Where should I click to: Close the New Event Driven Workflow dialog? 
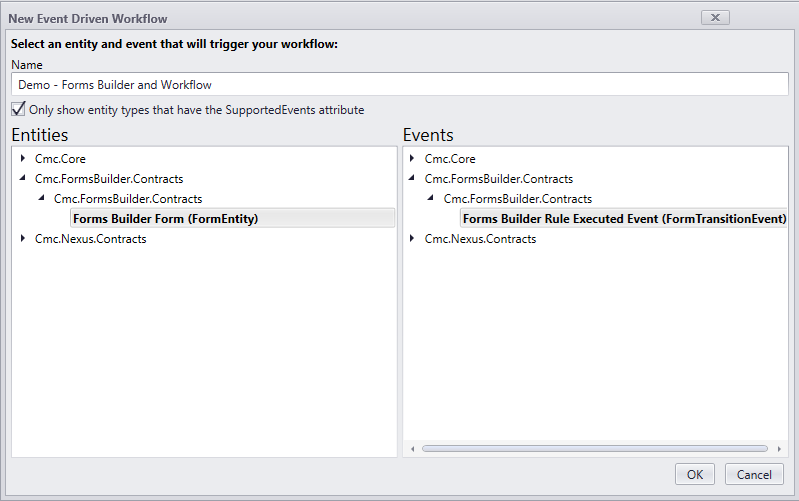pyautogui.click(x=715, y=17)
